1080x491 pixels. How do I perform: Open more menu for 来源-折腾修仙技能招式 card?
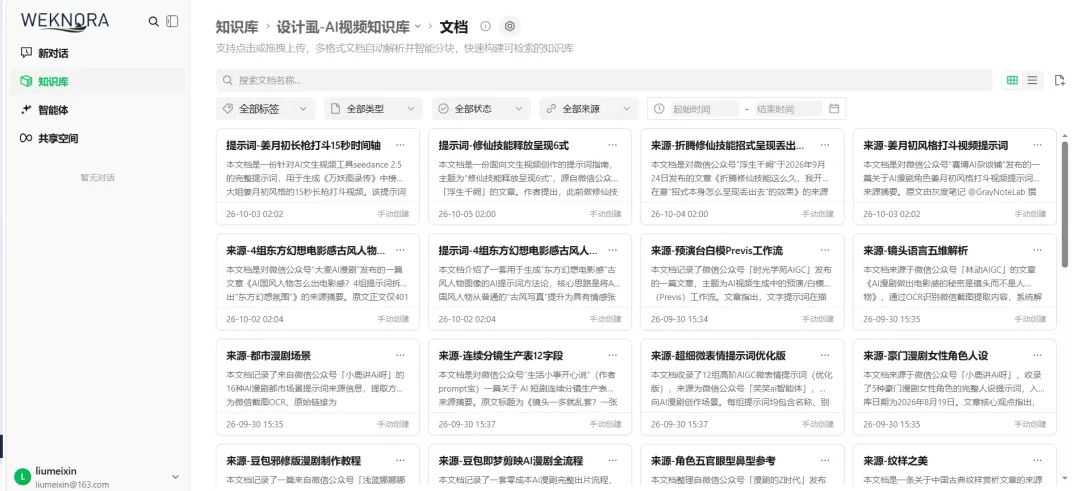pyautogui.click(x=825, y=145)
